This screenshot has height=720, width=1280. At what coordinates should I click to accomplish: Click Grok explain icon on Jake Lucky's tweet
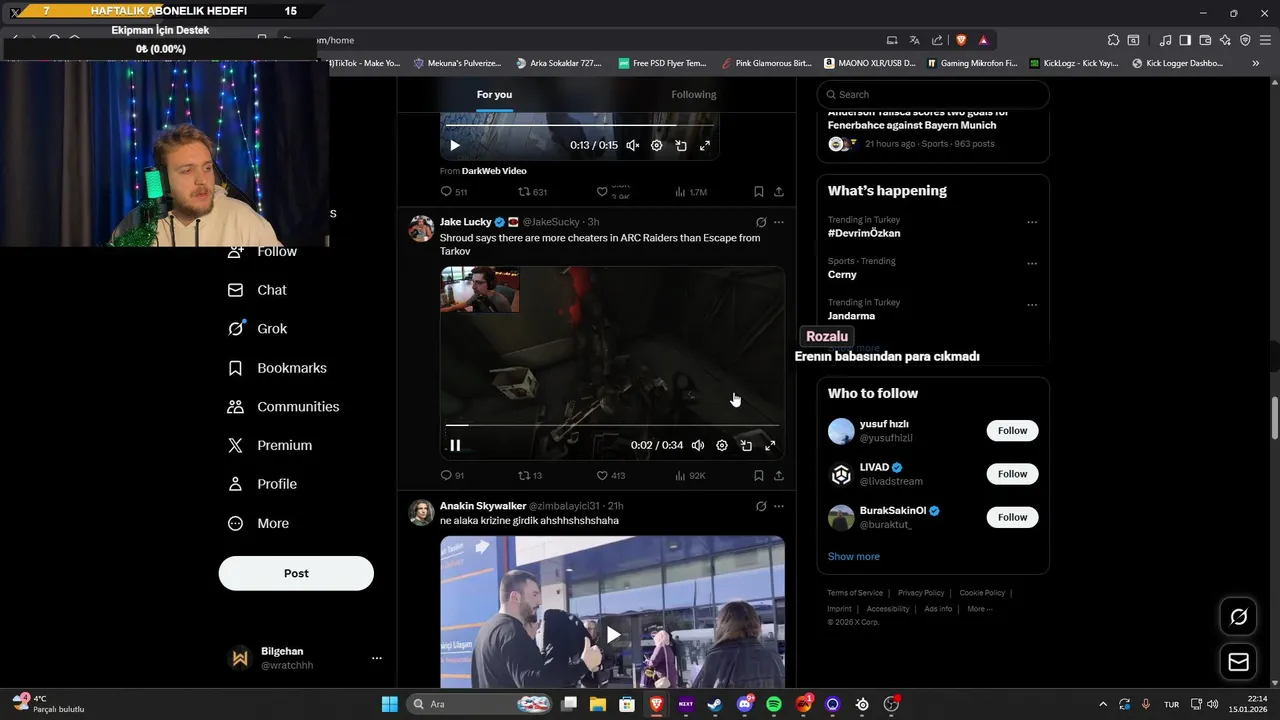click(761, 222)
